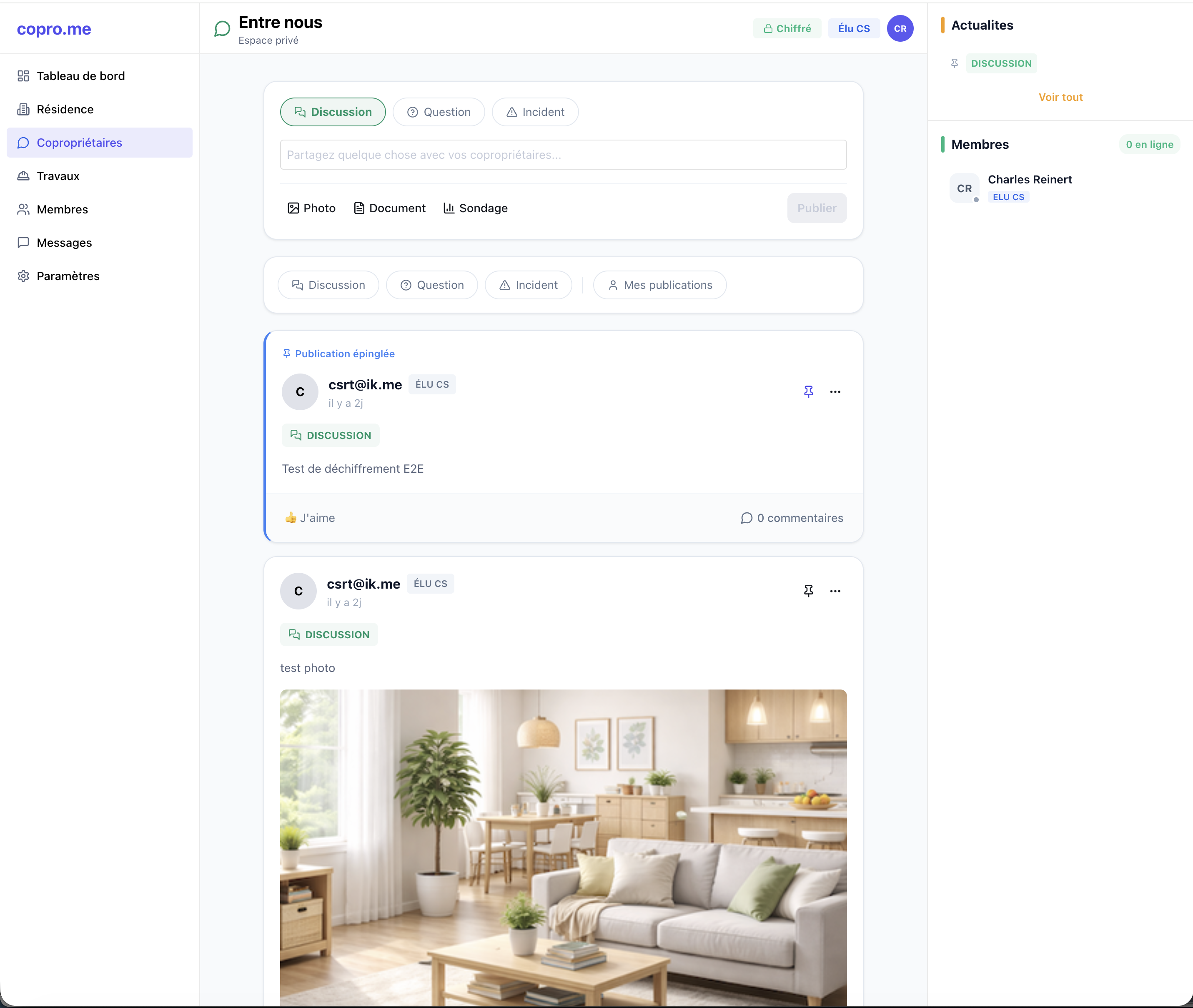The width and height of the screenshot is (1193, 1008).
Task: Click the Voir tout link
Action: click(1060, 97)
